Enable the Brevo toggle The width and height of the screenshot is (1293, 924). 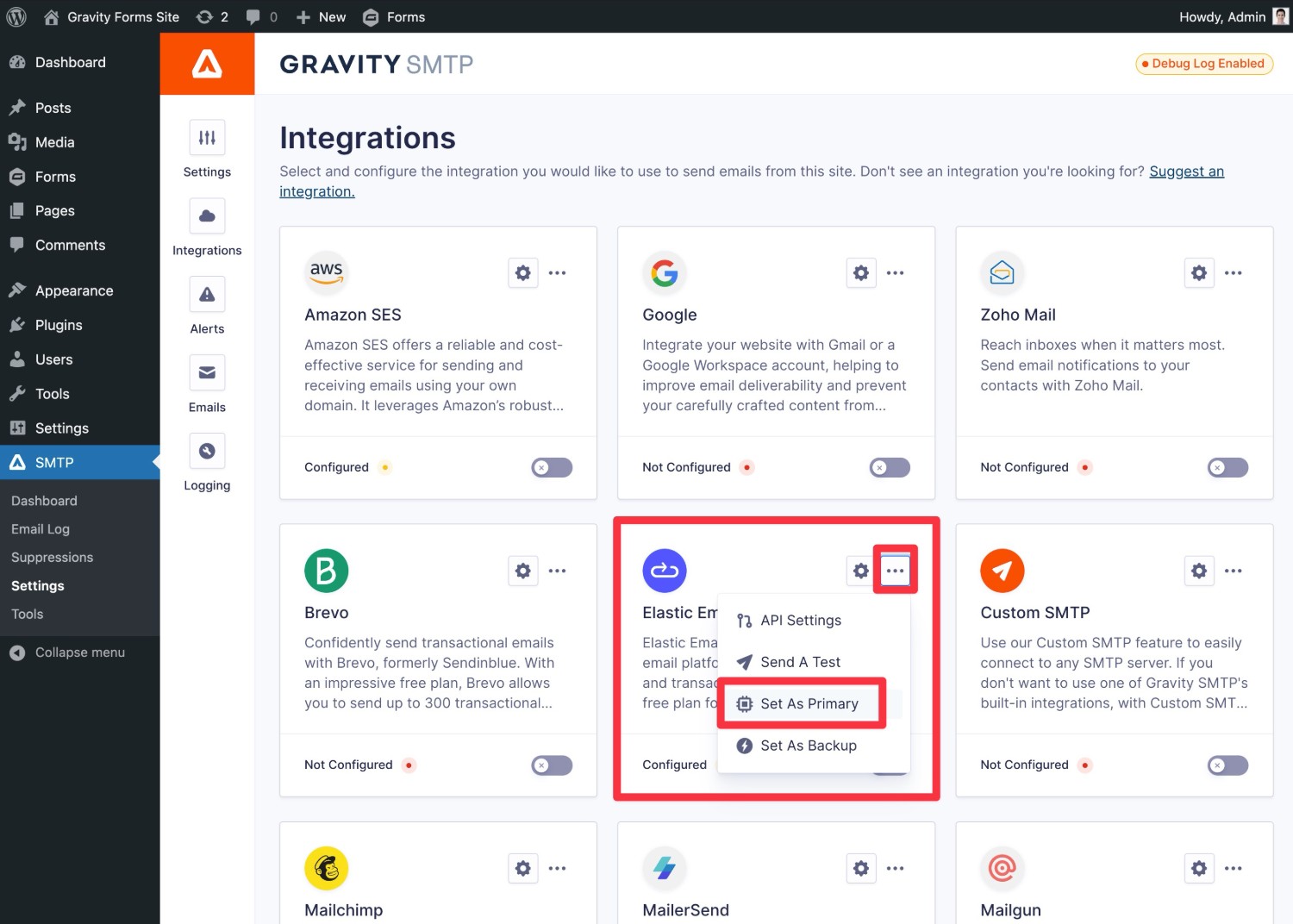(552, 765)
